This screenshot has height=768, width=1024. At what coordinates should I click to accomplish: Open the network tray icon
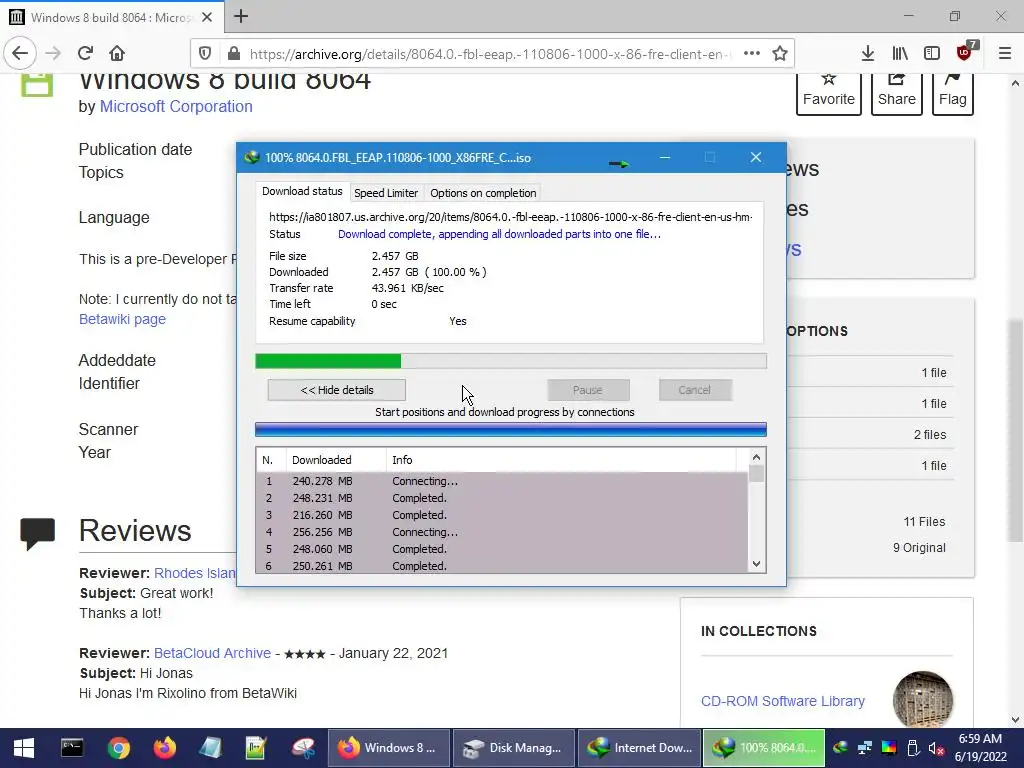pos(865,748)
